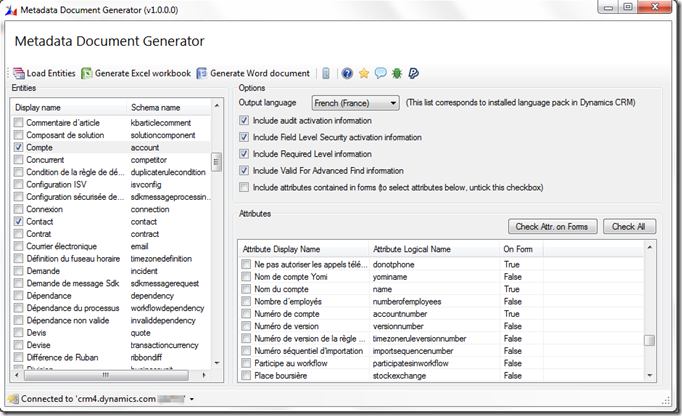Image resolution: width=682 pixels, height=416 pixels.
Task: Click the PayPal donate icon
Action: 413,73
